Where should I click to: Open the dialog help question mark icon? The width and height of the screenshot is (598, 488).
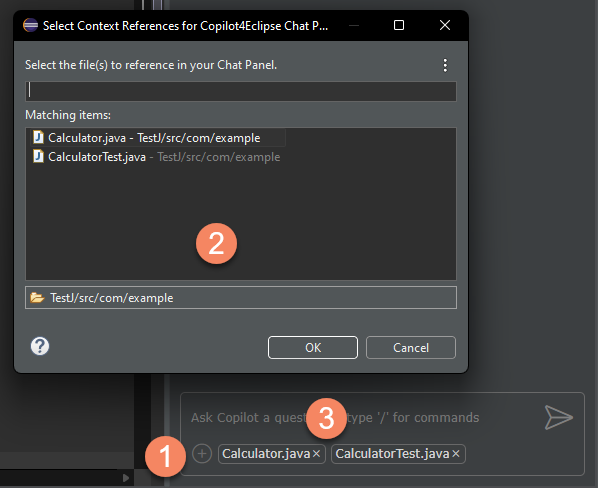point(40,346)
